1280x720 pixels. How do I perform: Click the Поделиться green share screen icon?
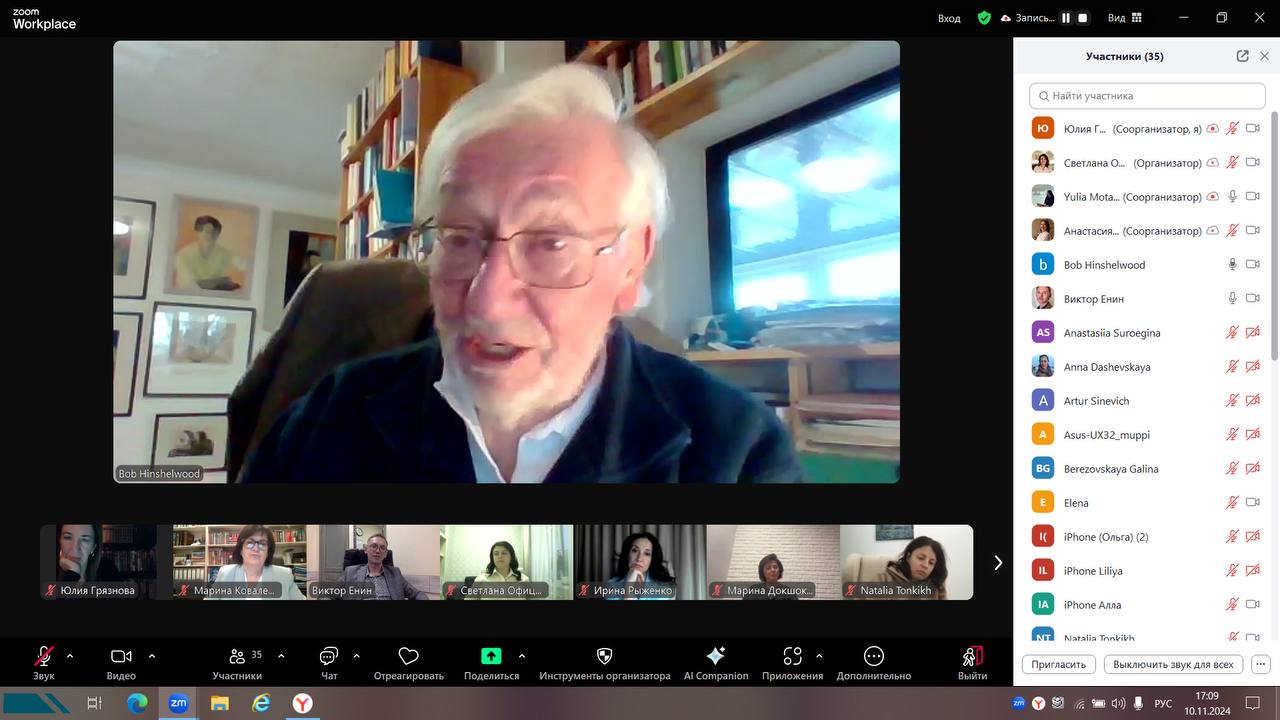(x=491, y=656)
